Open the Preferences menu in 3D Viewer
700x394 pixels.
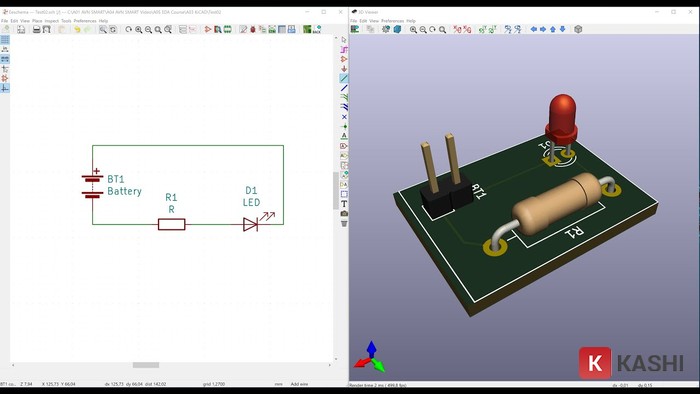point(392,21)
